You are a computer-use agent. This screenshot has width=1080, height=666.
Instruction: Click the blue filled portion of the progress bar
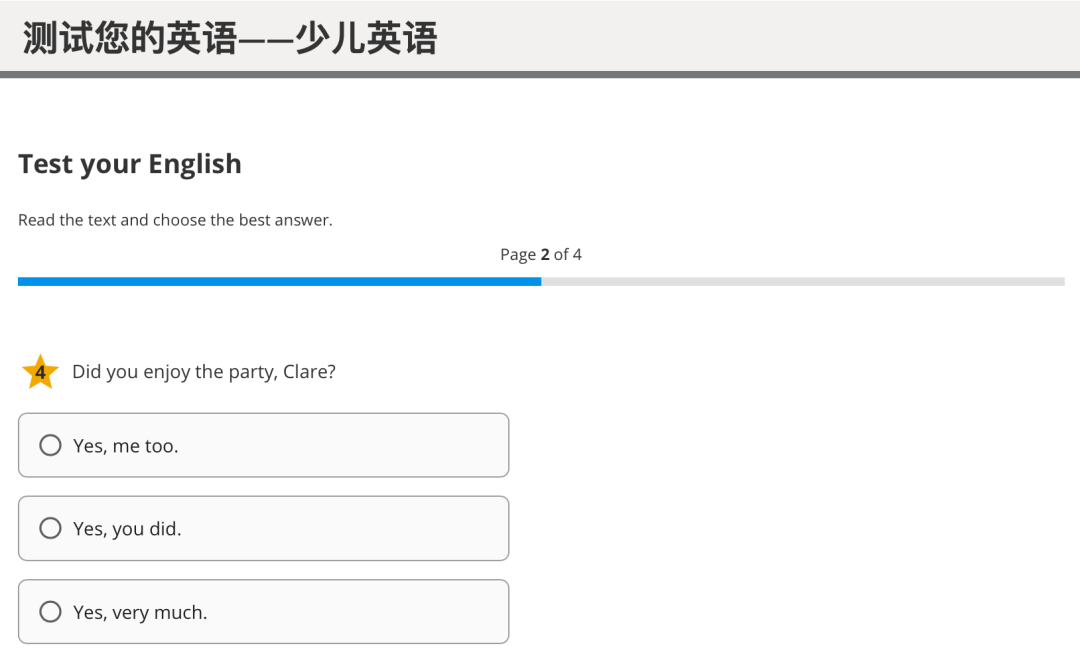click(x=280, y=281)
